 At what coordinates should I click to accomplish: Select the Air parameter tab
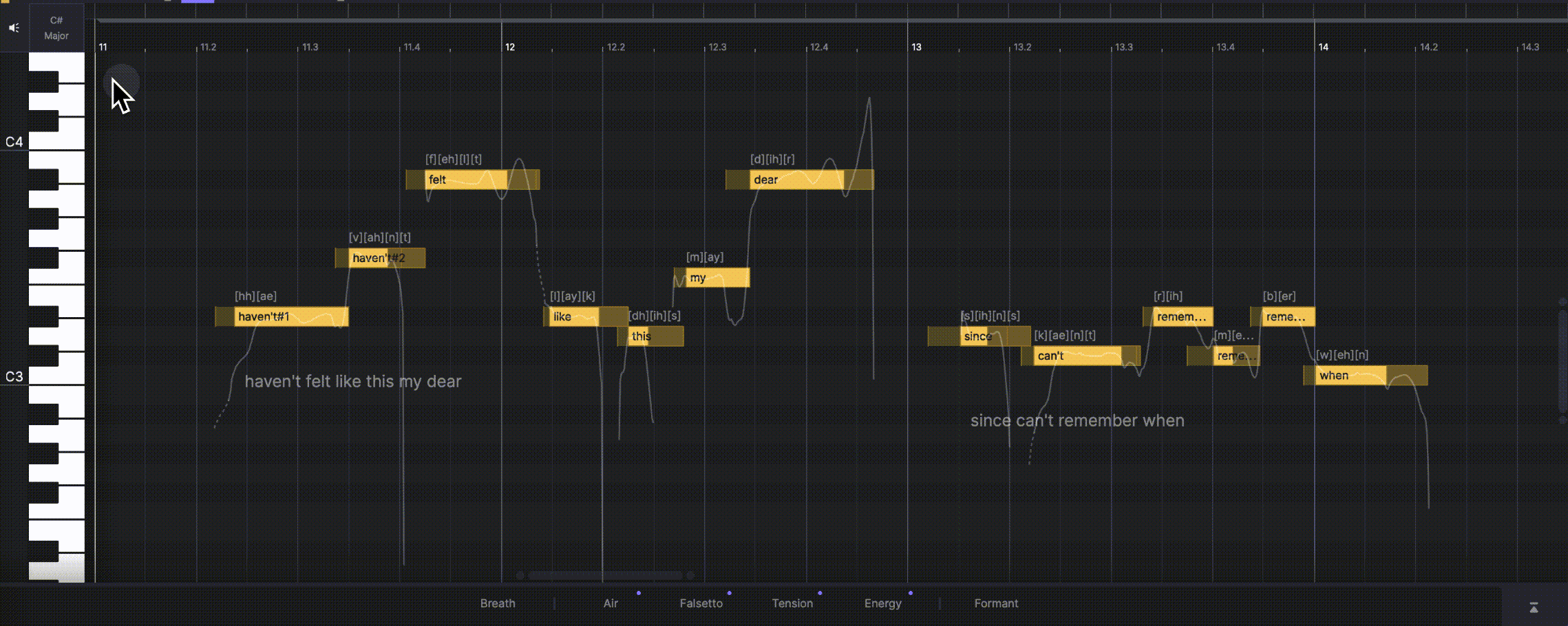click(611, 603)
